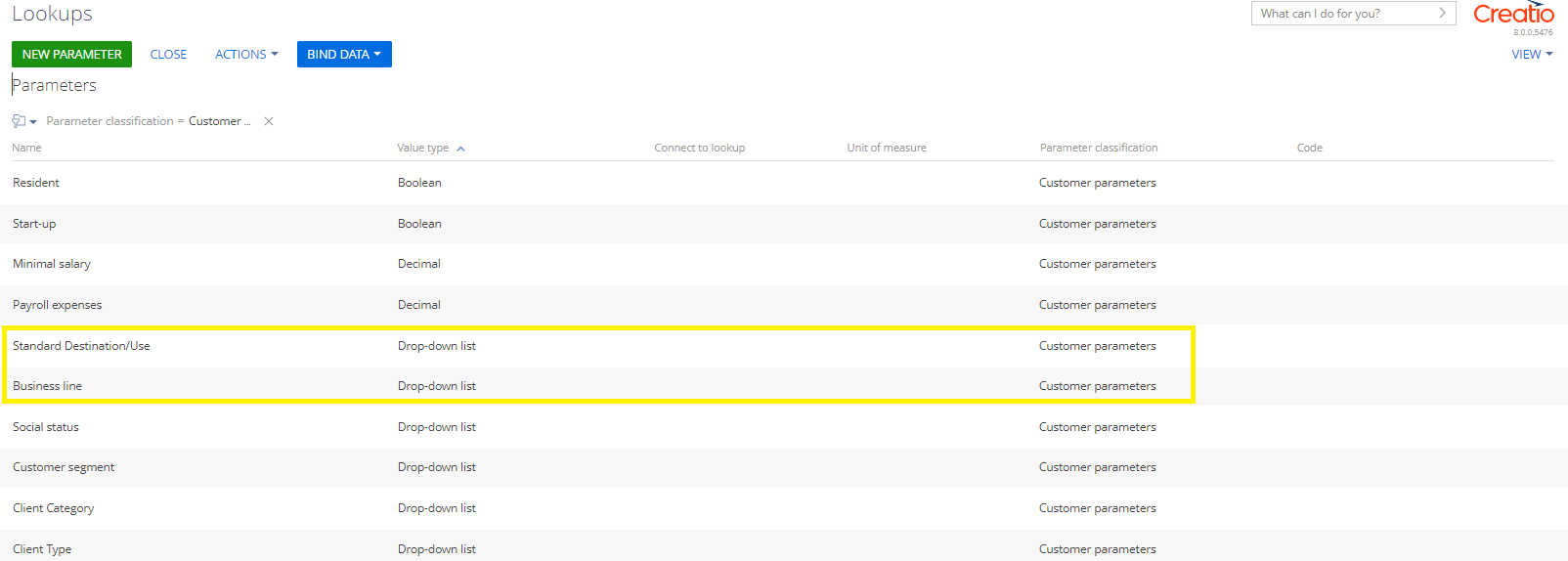The image size is (1568, 561).
Task: Sort by the Code column
Action: pos(1309,148)
